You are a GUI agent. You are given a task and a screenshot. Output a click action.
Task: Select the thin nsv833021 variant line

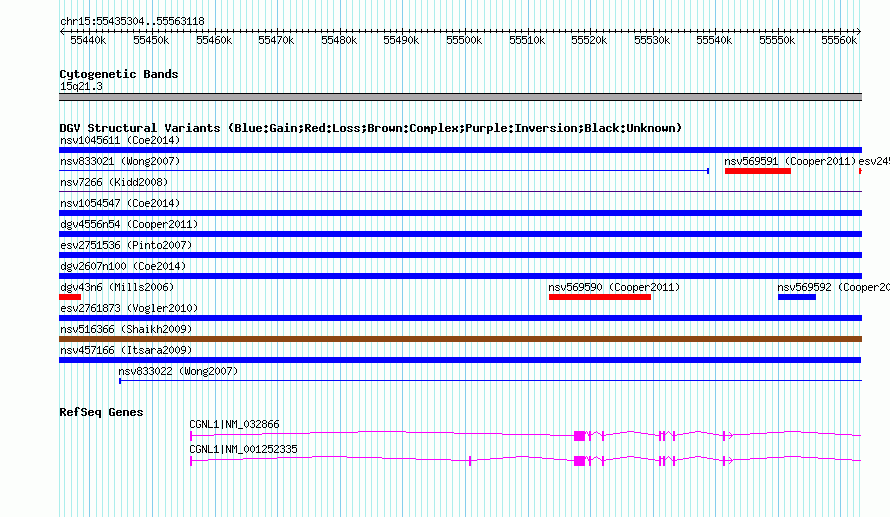tap(384, 170)
